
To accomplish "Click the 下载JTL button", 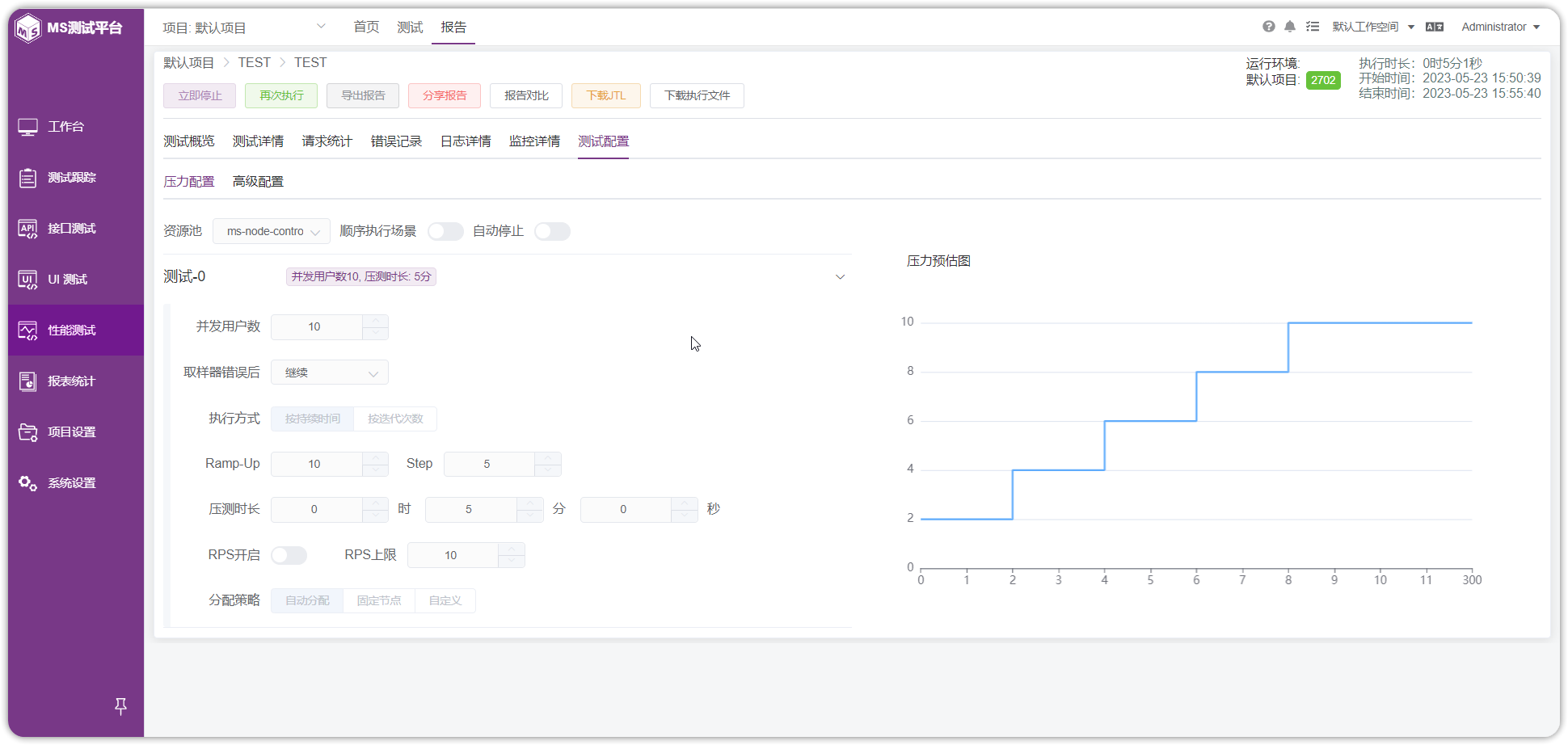I will [x=606, y=95].
